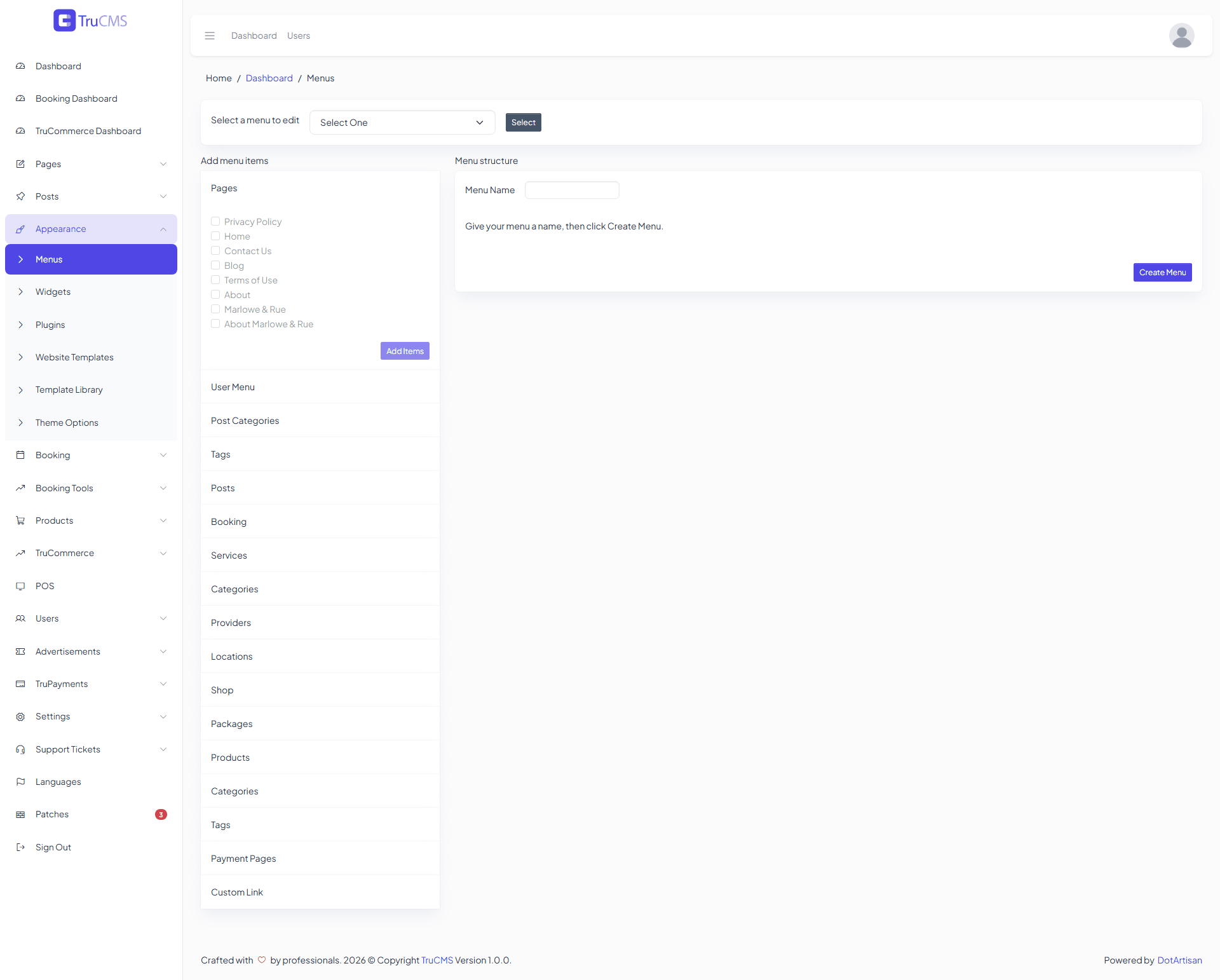Tick the About page checkbox
This screenshot has width=1220, height=980.
click(215, 294)
